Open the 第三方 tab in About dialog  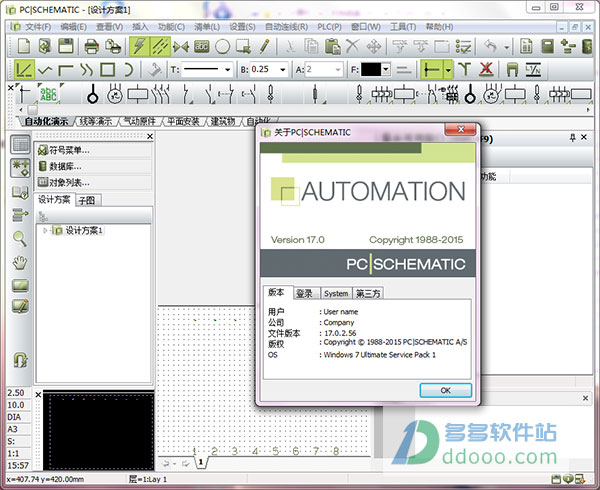pyautogui.click(x=368, y=293)
